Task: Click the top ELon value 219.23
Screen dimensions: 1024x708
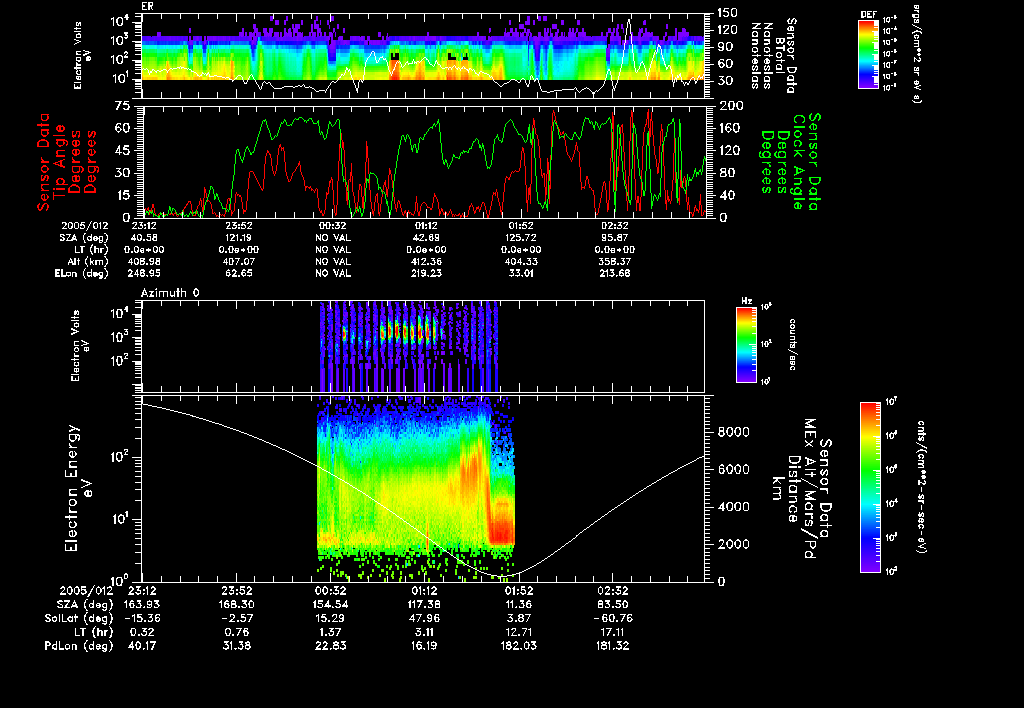Action: point(426,273)
